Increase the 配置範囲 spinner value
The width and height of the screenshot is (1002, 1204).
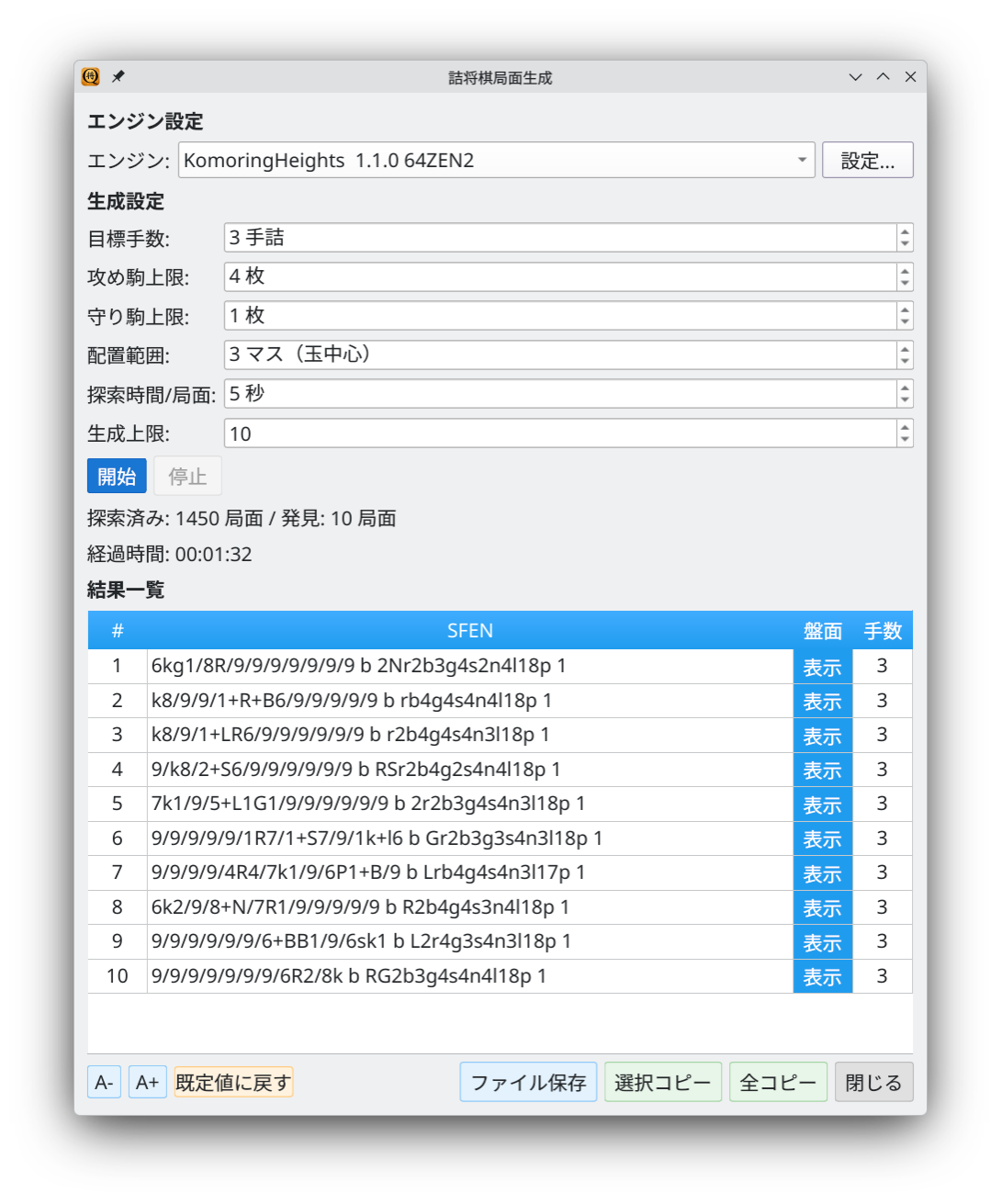click(x=905, y=349)
